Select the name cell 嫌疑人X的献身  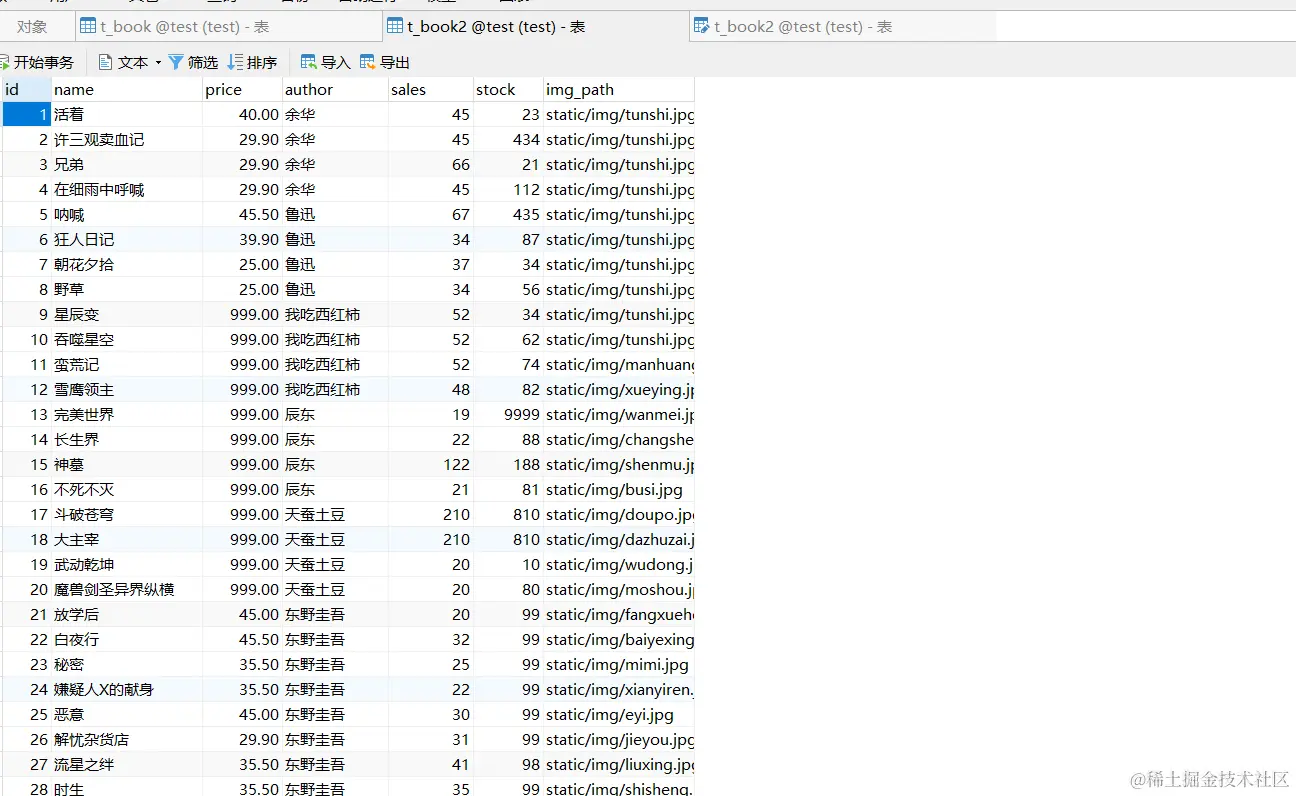126,689
